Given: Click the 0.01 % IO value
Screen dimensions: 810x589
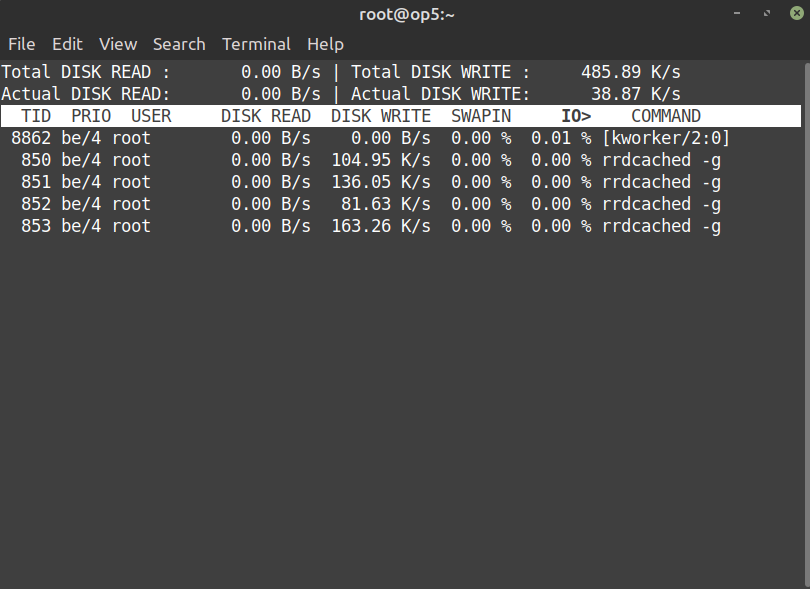Looking at the screenshot, I should (562, 138).
